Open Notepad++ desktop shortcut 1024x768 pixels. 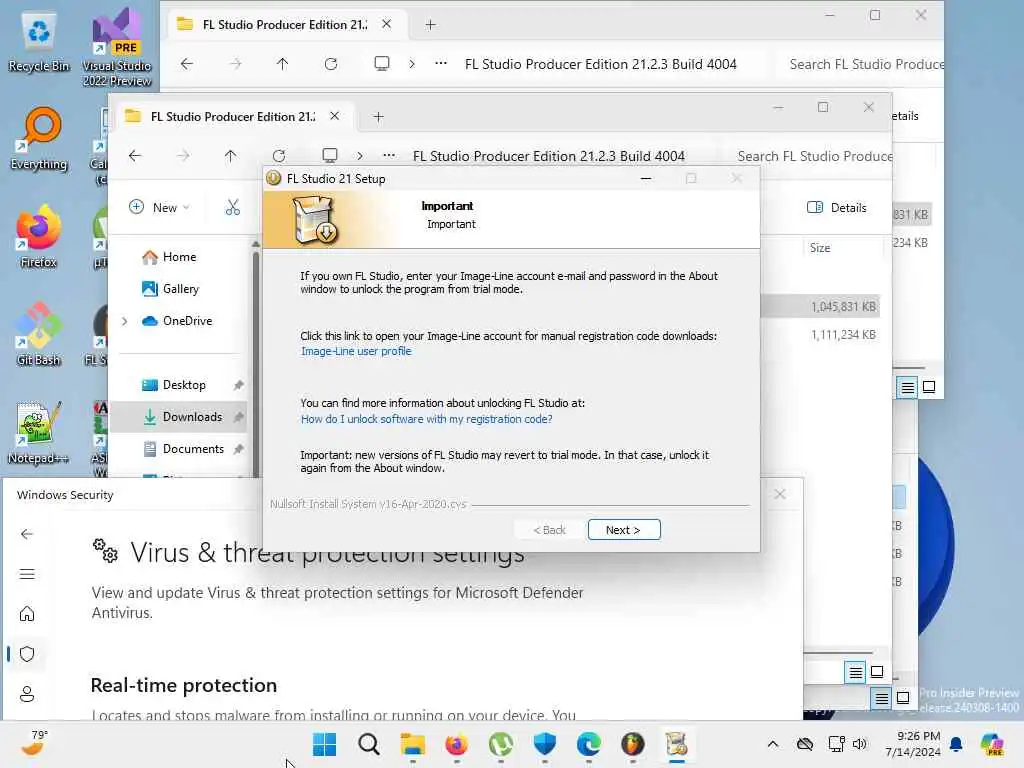(39, 432)
